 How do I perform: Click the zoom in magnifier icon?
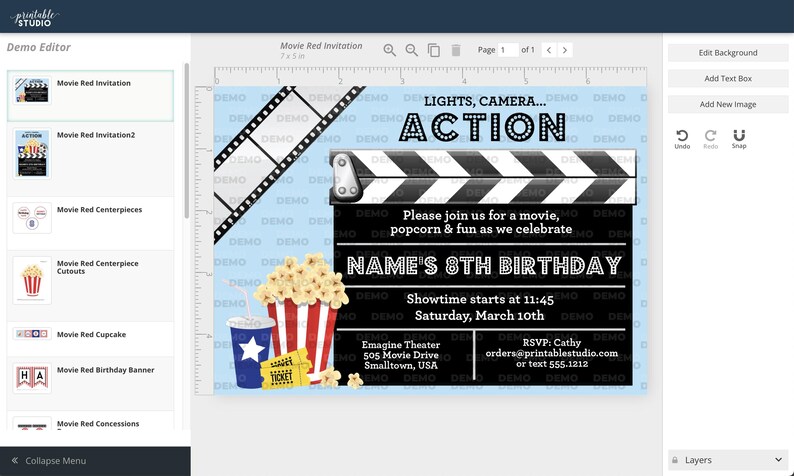coord(389,50)
